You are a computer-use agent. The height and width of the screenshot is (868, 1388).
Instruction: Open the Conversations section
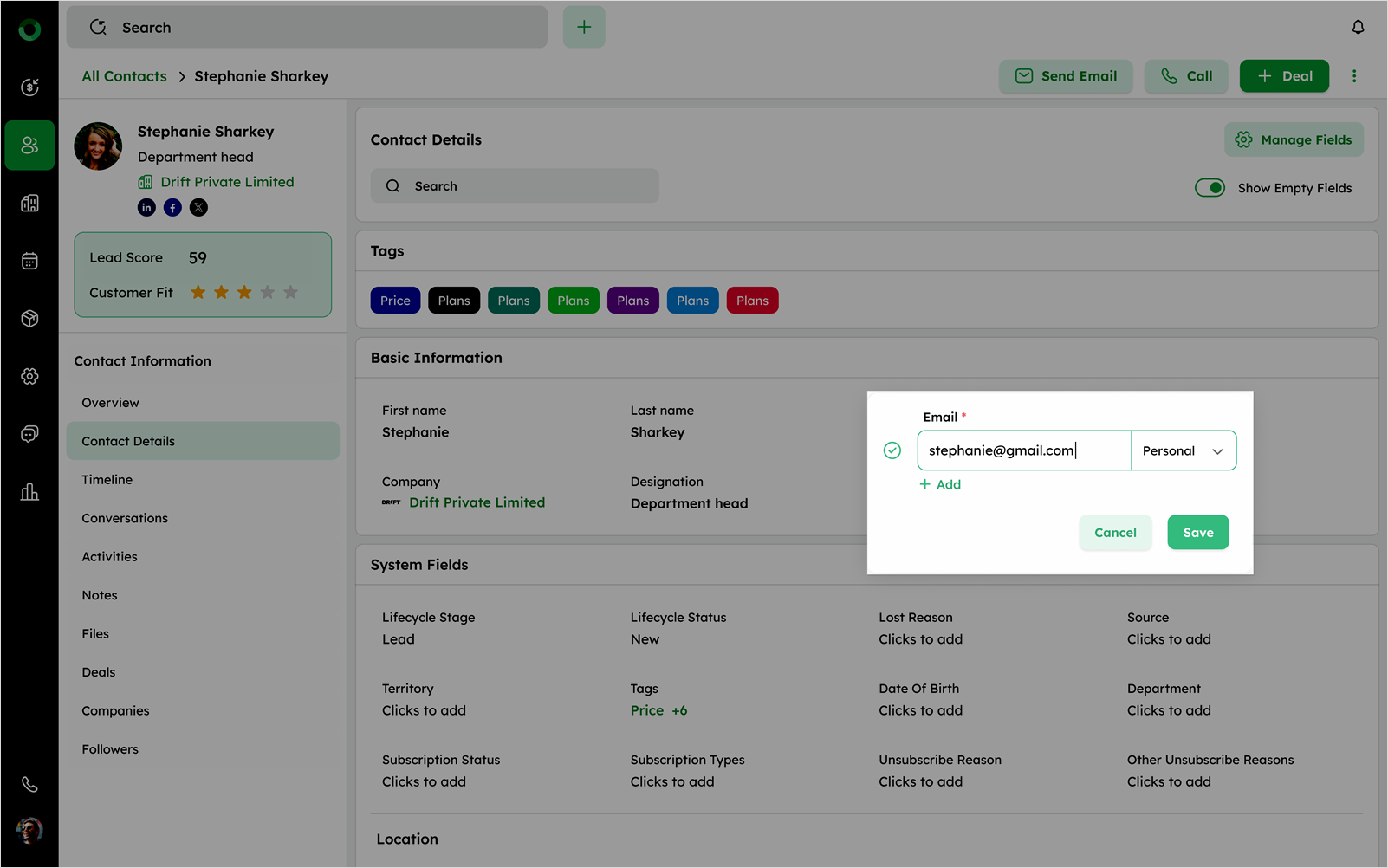125,518
